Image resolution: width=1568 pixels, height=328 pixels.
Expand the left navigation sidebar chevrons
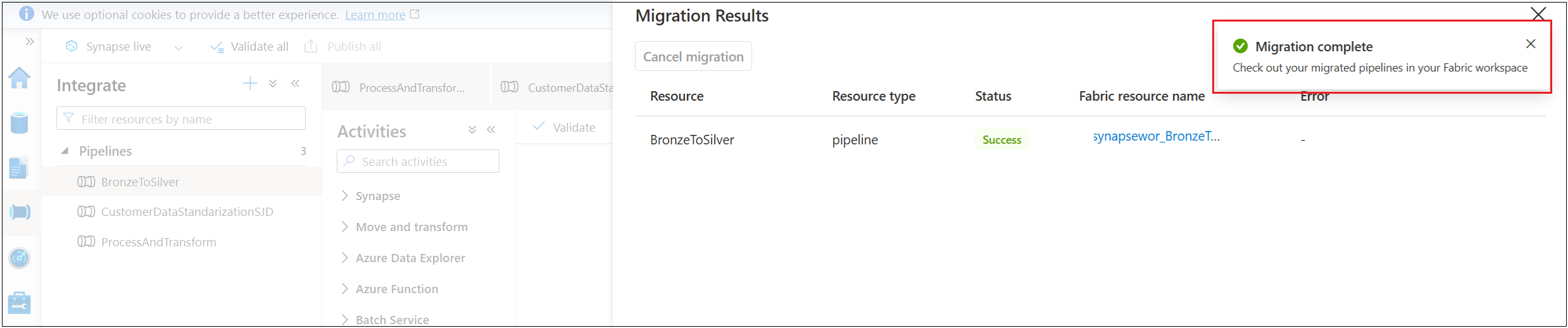pos(30,42)
